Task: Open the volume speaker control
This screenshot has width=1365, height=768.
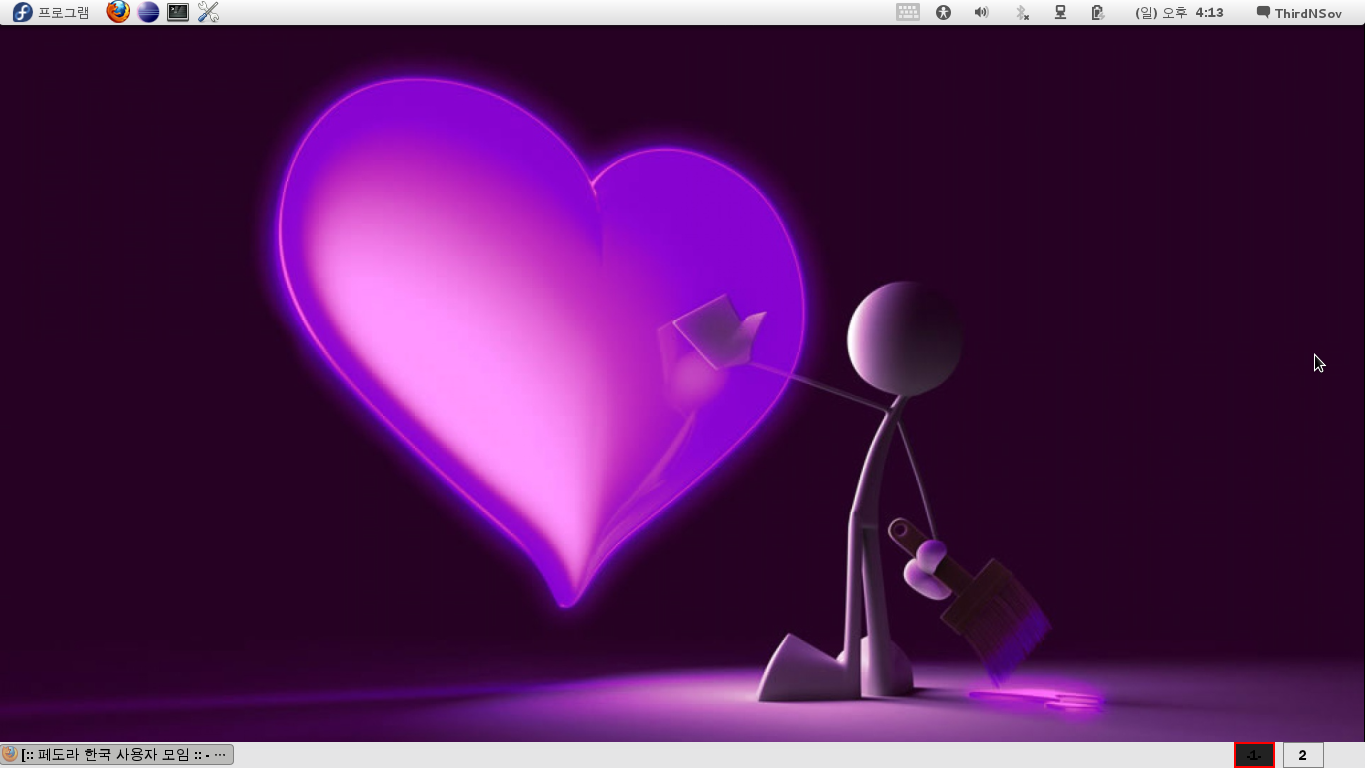Action: click(x=981, y=12)
